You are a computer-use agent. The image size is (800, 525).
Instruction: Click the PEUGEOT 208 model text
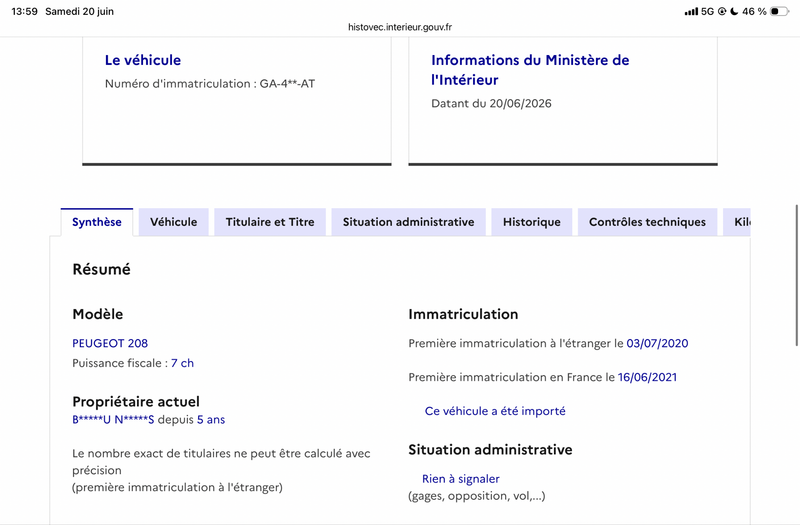tap(110, 343)
